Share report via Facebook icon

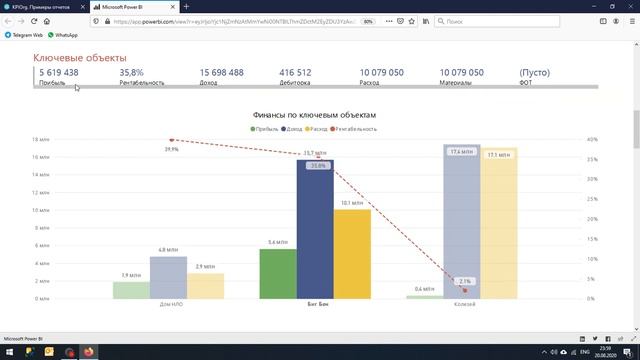point(608,339)
